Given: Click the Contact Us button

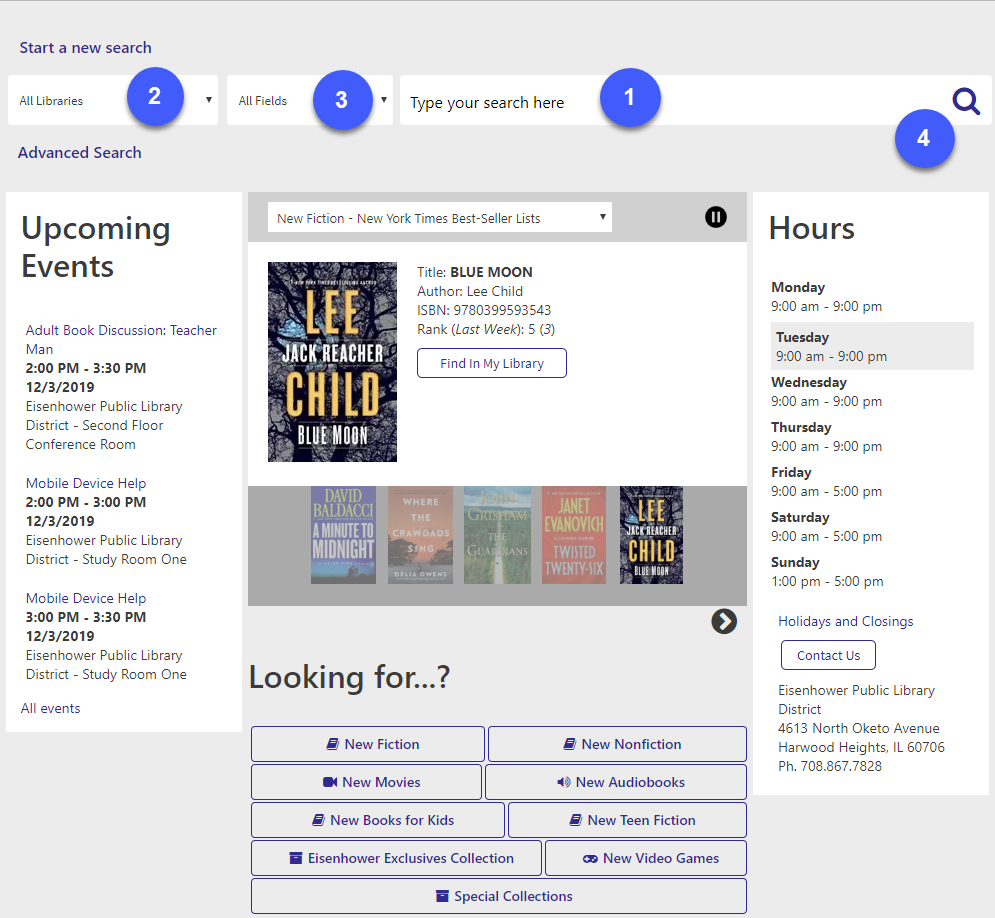Looking at the screenshot, I should (x=828, y=655).
